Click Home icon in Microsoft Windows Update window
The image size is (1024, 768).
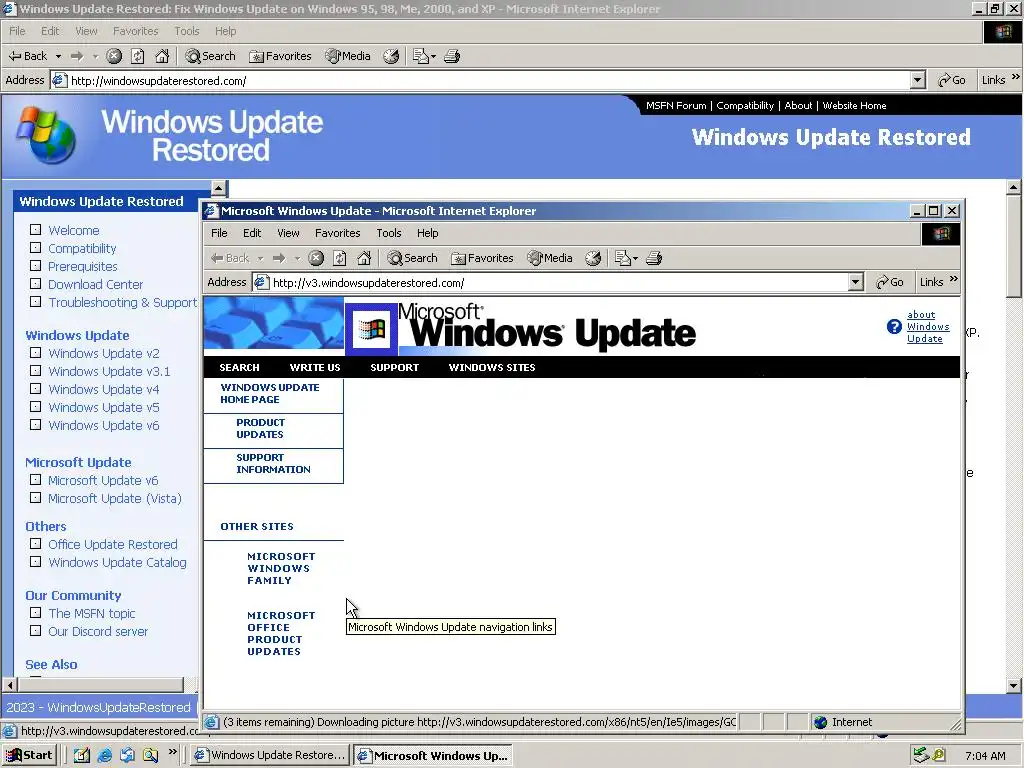(364, 258)
